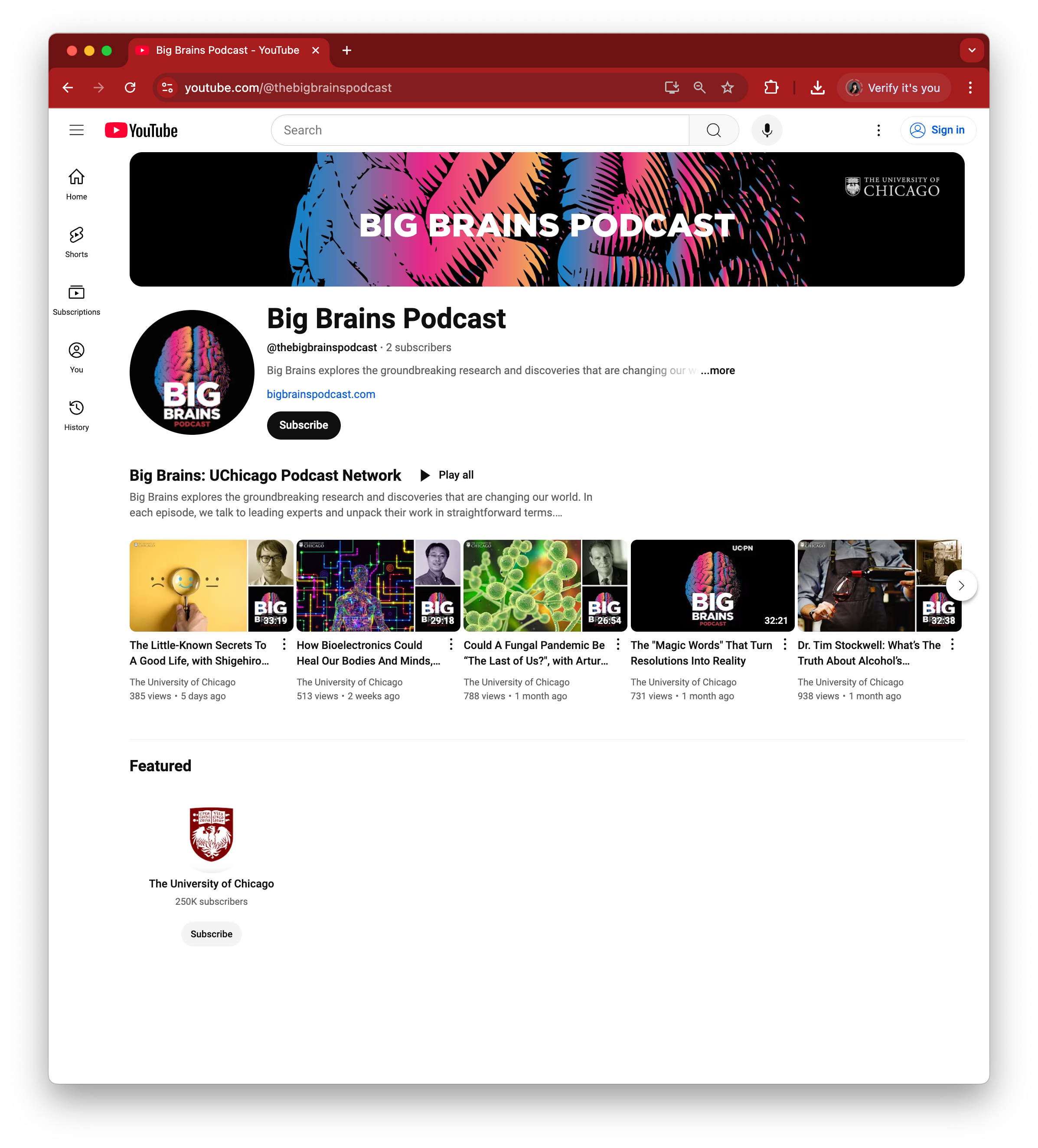The width and height of the screenshot is (1038, 1148).
Task: Open YouTube settings three-dot menu
Action: [878, 130]
